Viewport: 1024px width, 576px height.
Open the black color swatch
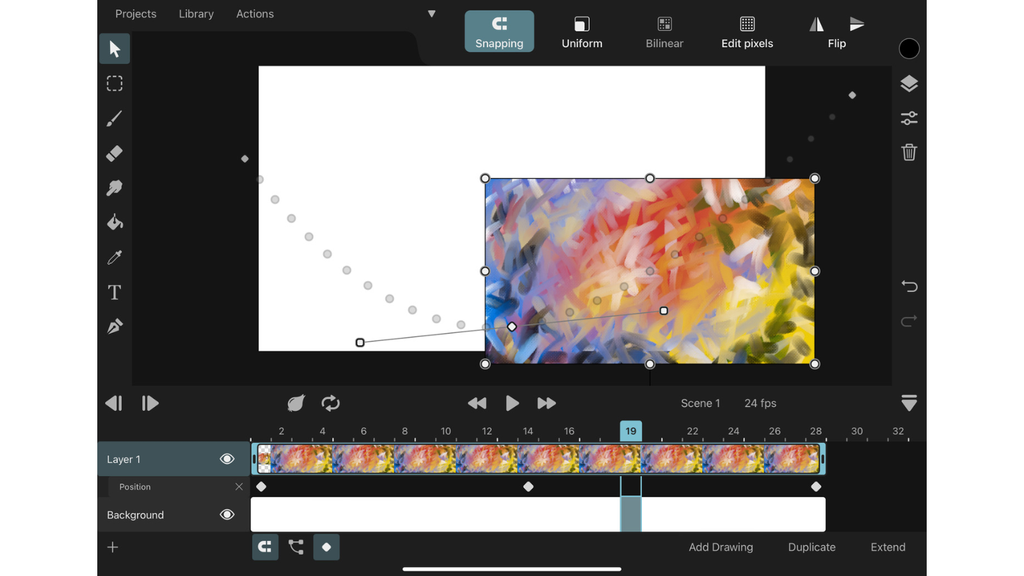909,48
